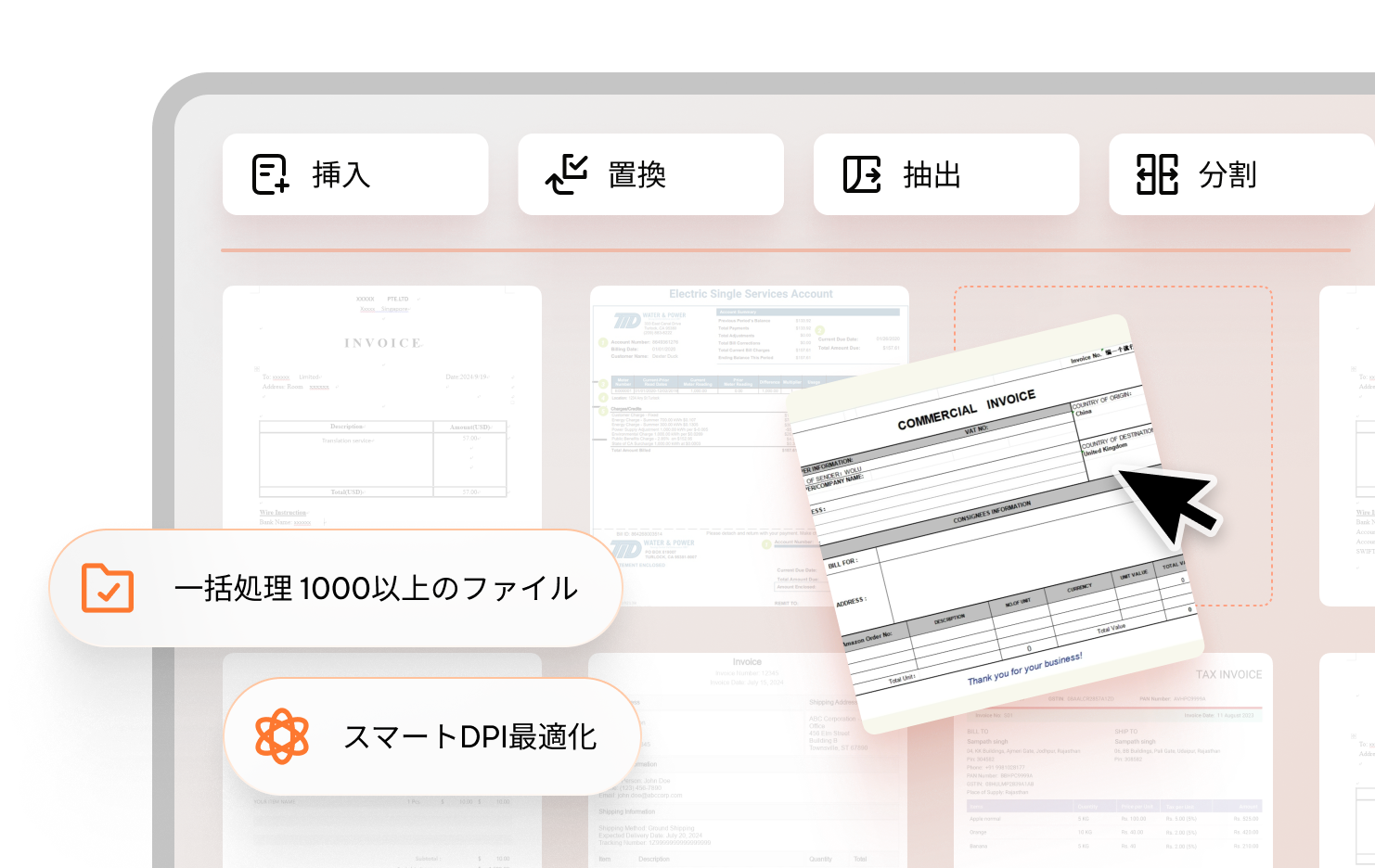
Task: Click the 挿入 insert page icon
Action: pos(271,174)
